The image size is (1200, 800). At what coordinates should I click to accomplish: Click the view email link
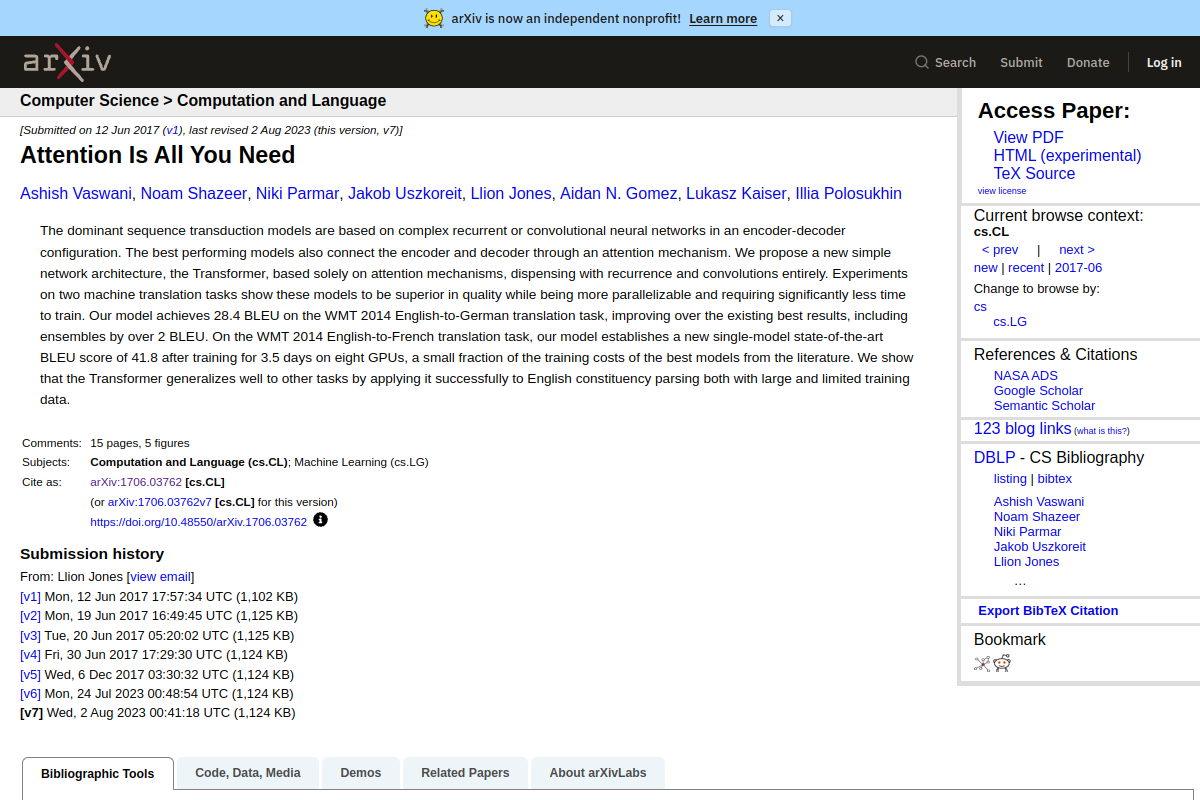[160, 576]
